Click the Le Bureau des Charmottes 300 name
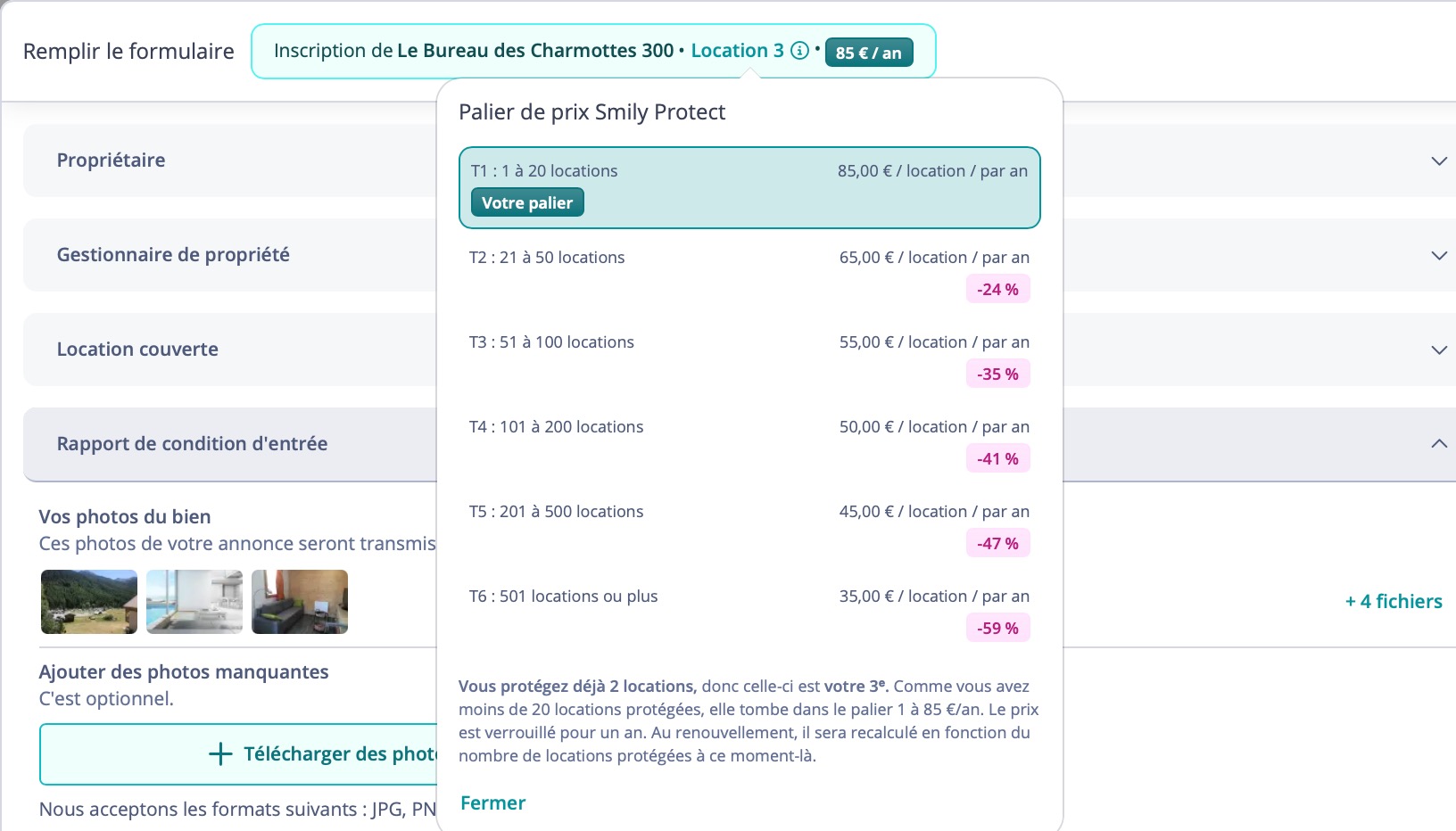This screenshot has height=831, width=1456. click(535, 51)
